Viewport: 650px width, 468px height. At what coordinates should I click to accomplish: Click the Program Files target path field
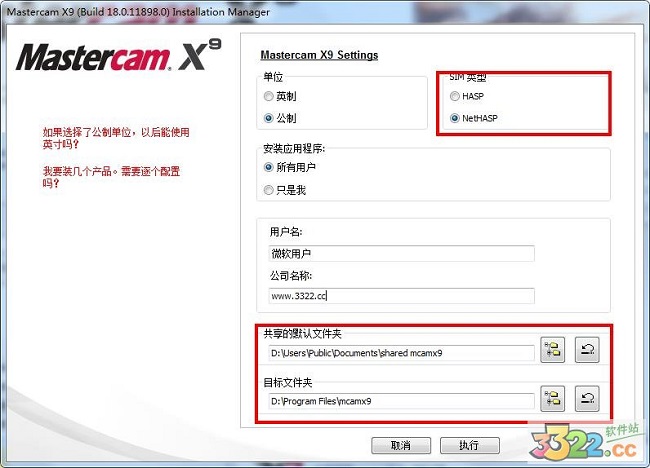(401, 401)
